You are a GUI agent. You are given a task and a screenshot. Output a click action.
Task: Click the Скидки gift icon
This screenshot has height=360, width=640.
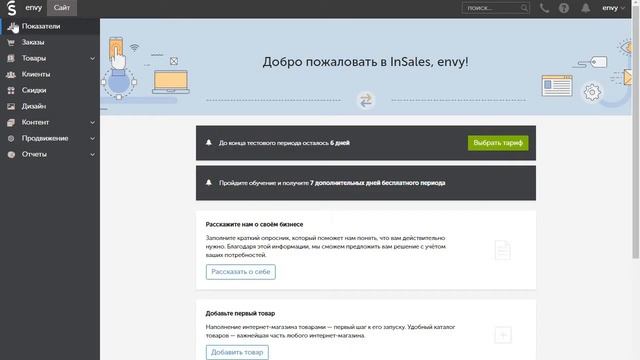[11, 90]
